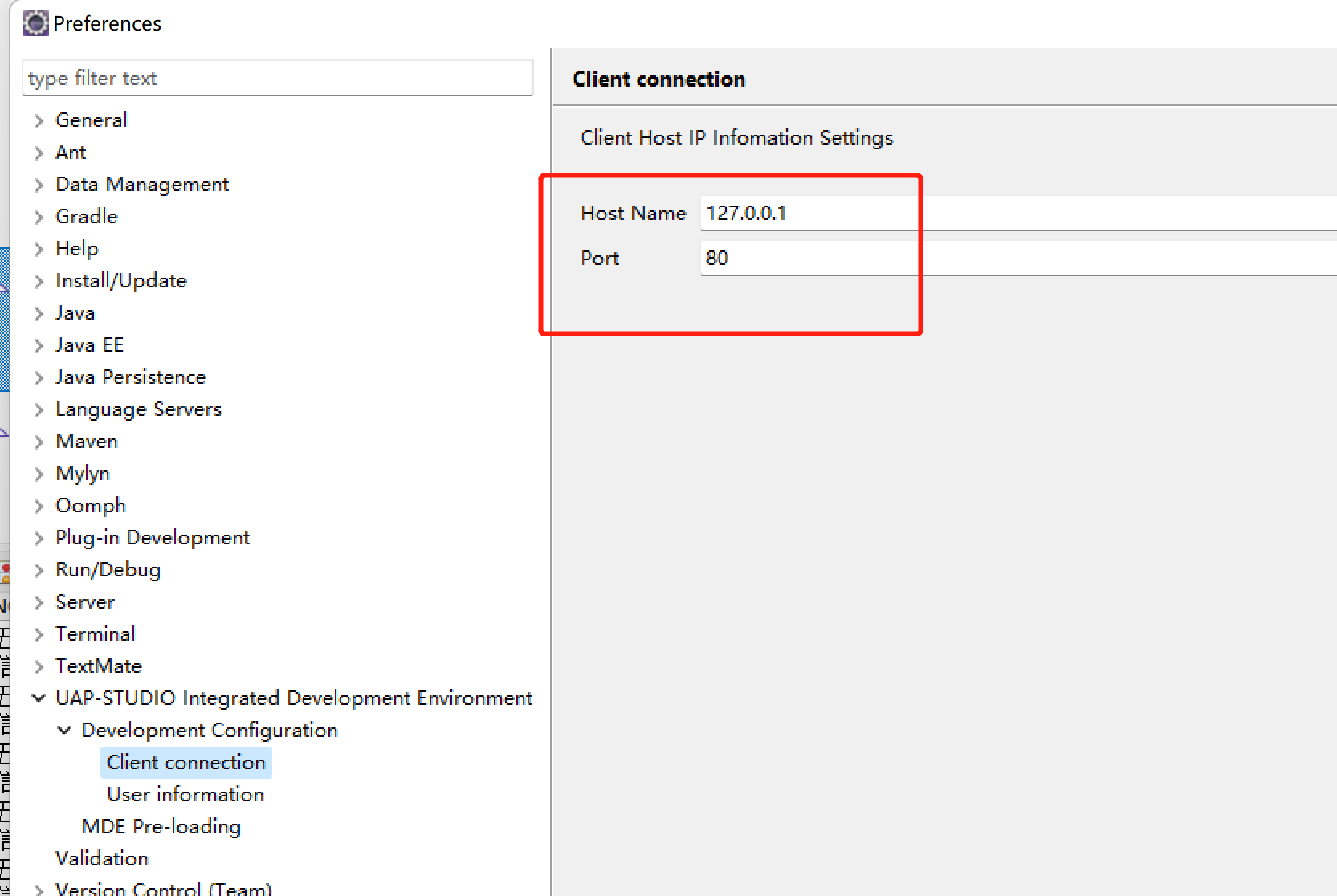
Task: Expand the Run/Debug category
Action: pyautogui.click(x=39, y=569)
